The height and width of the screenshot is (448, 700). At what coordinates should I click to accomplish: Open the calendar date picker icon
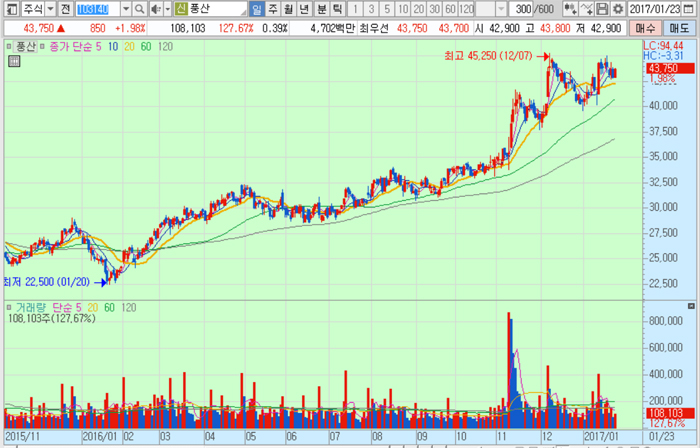(x=689, y=9)
